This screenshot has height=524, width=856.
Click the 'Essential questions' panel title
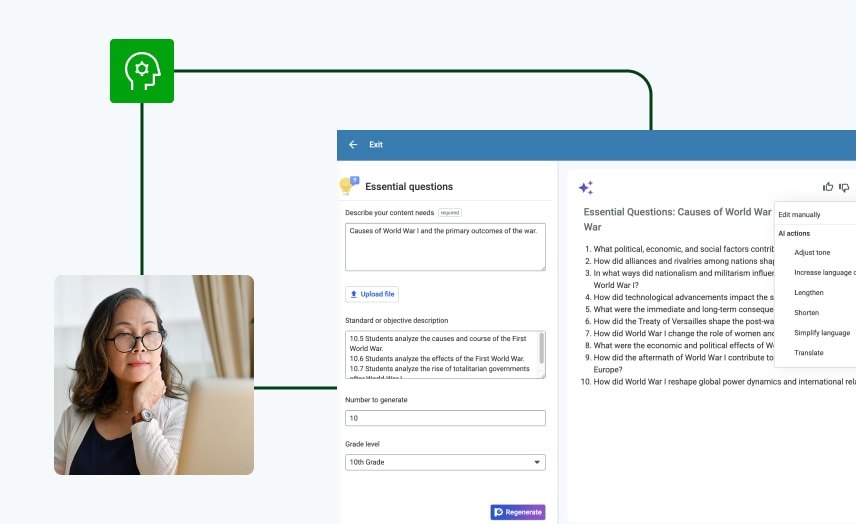409,187
